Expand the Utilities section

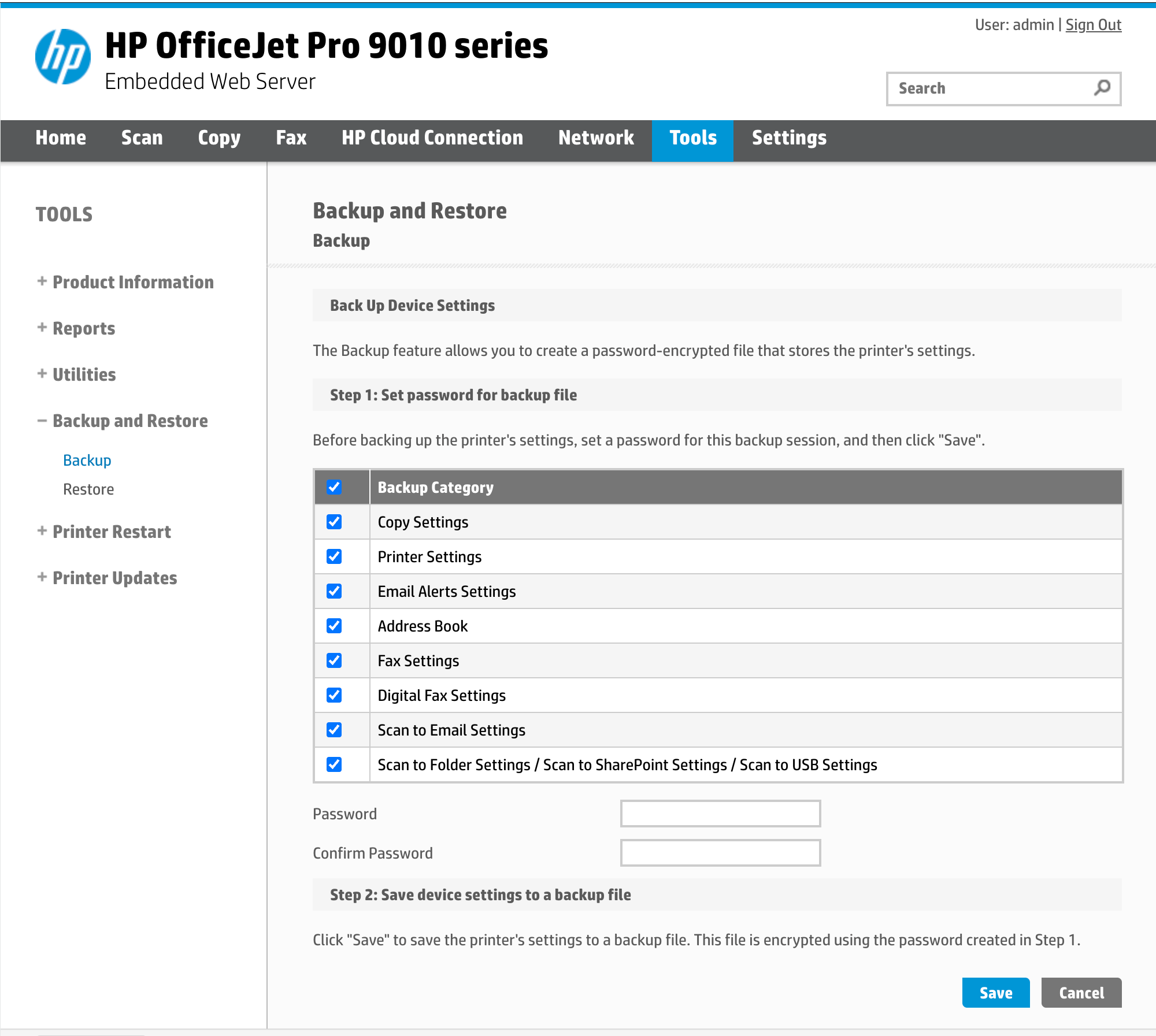[x=76, y=374]
